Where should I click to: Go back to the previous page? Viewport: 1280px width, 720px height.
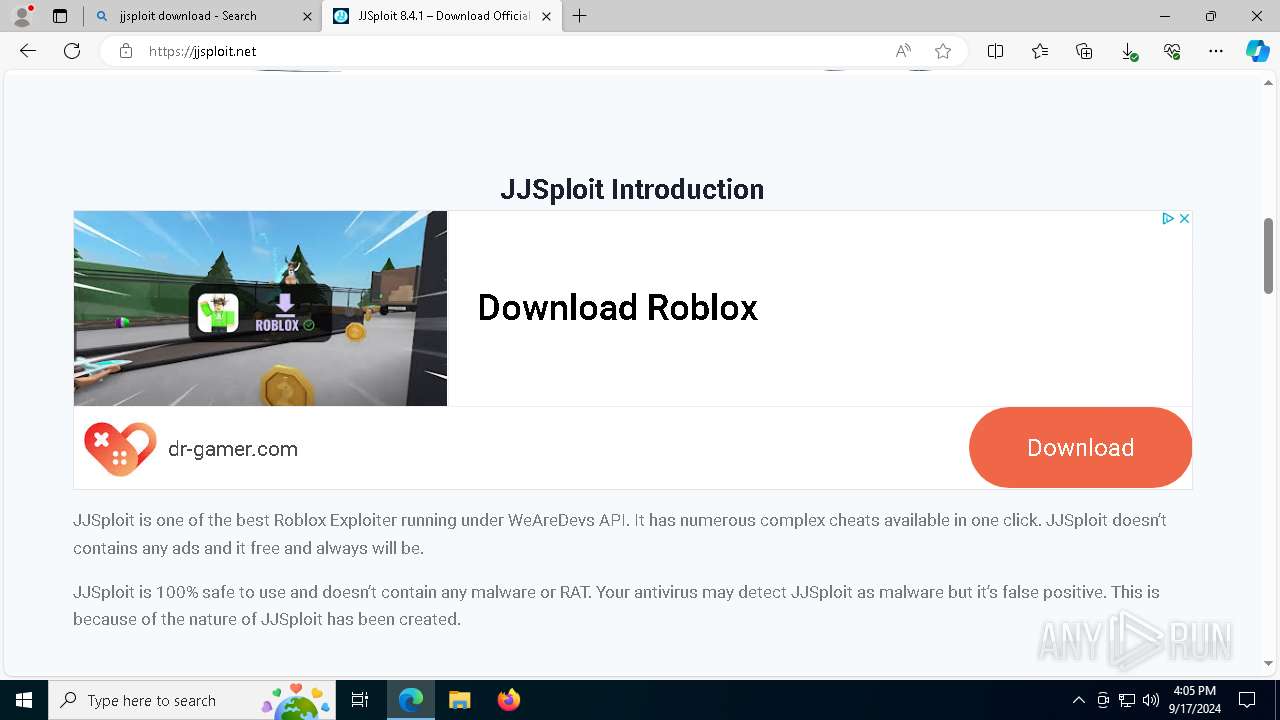(28, 51)
